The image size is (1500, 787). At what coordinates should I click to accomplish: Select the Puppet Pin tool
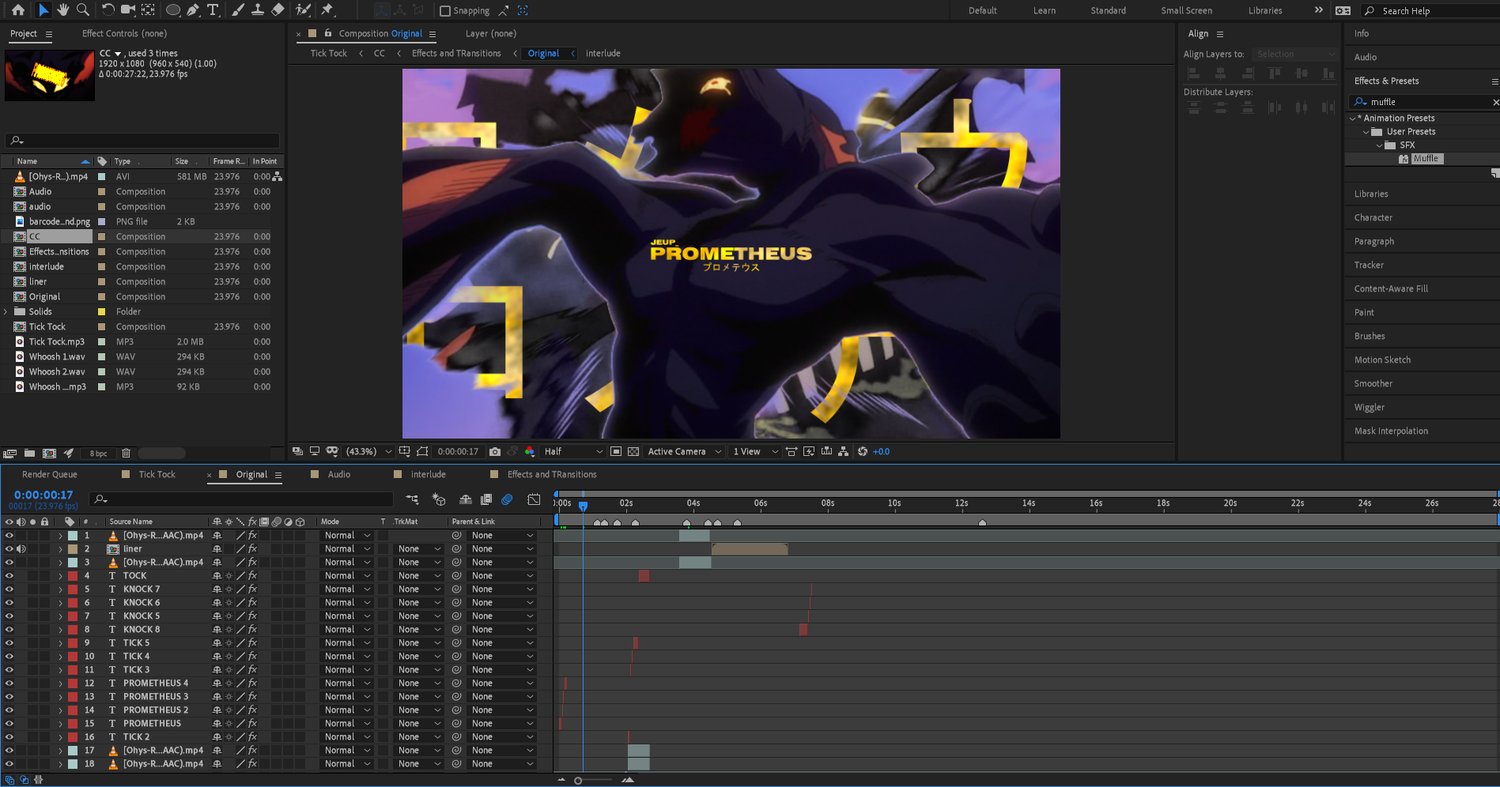click(x=327, y=10)
